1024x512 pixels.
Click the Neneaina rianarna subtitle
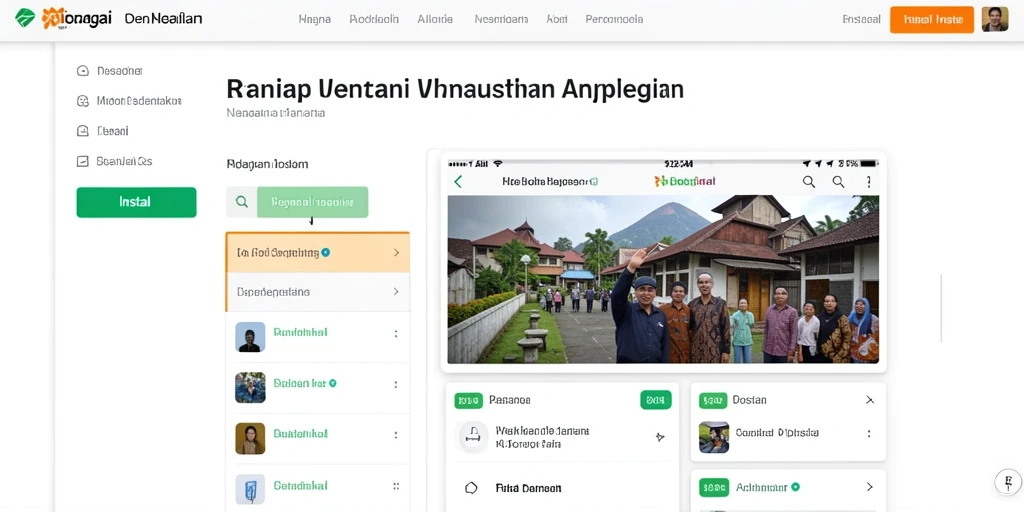276,113
